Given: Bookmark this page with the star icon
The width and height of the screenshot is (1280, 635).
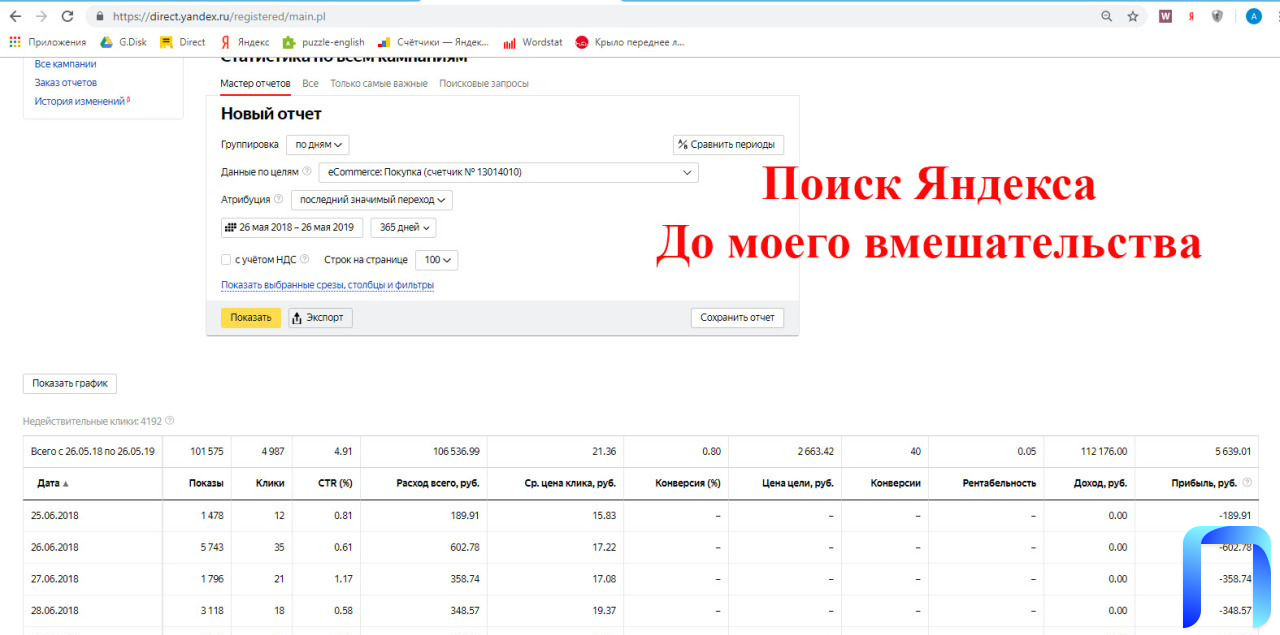Looking at the screenshot, I should click(x=1133, y=16).
